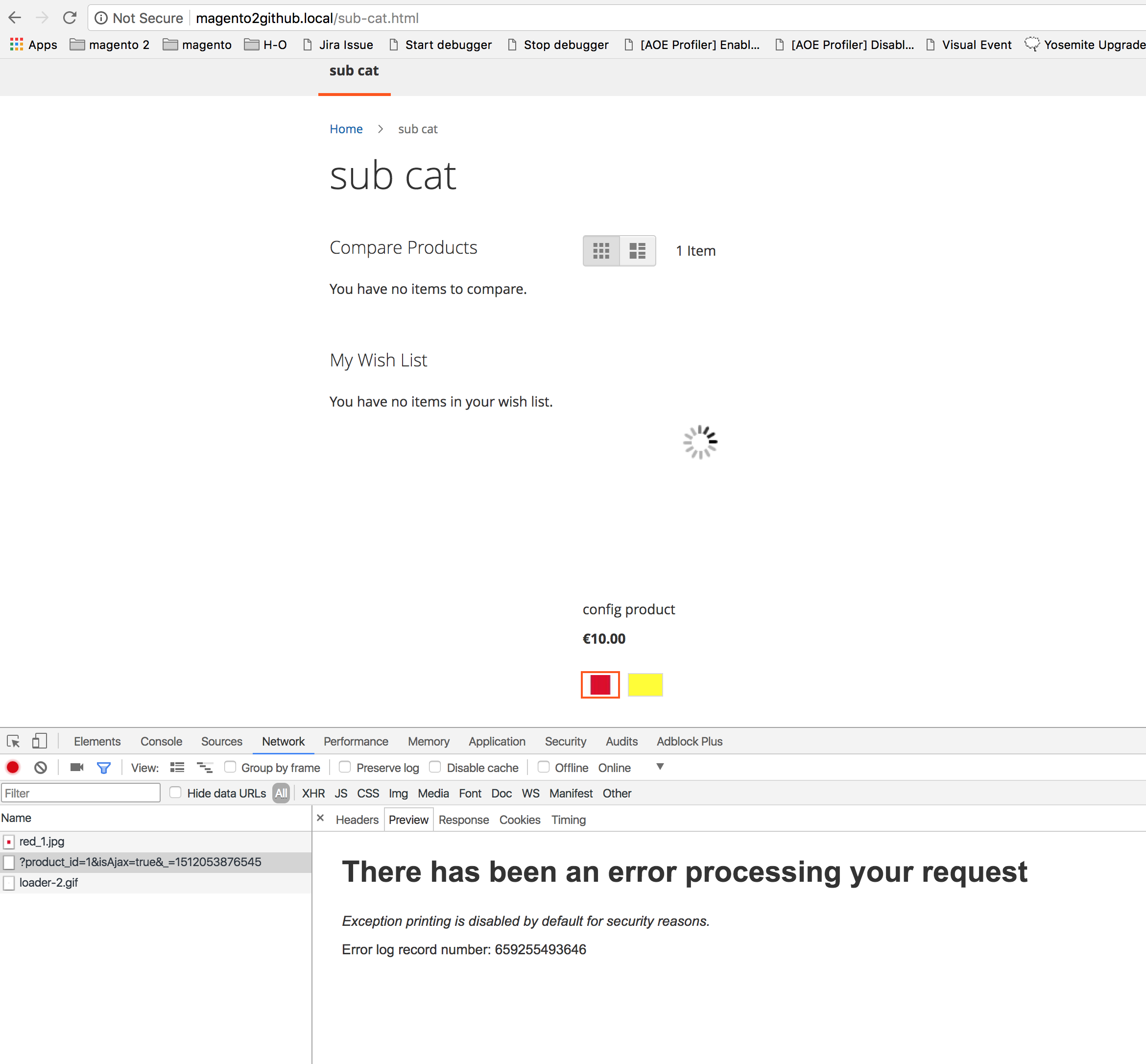Select the inspect element cursor tool
The height and width of the screenshot is (1064, 1146).
13,741
